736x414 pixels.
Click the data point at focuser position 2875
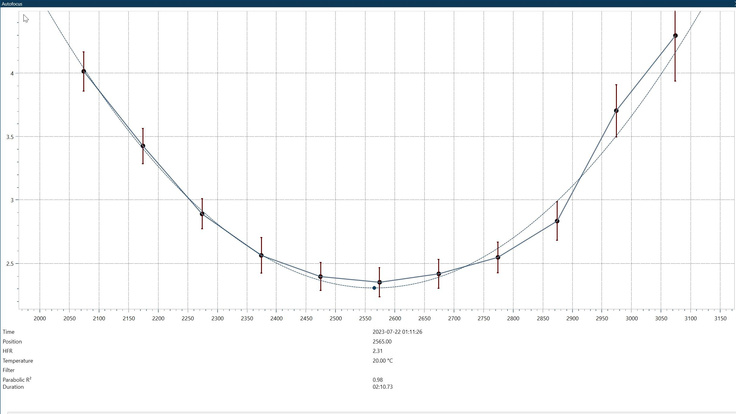coord(557,221)
